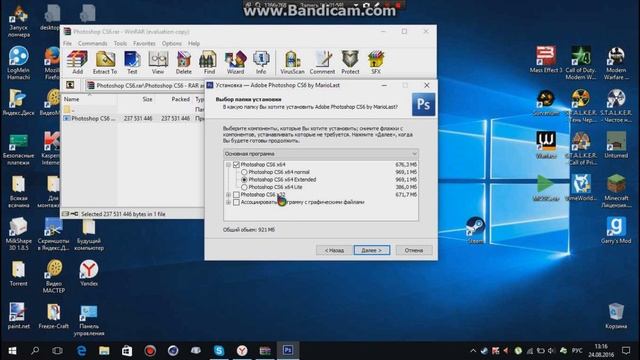Image resolution: width=640 pixels, height=360 pixels.
Task: Expand Photoshop CS6 x32 tree node
Action: coord(228,195)
